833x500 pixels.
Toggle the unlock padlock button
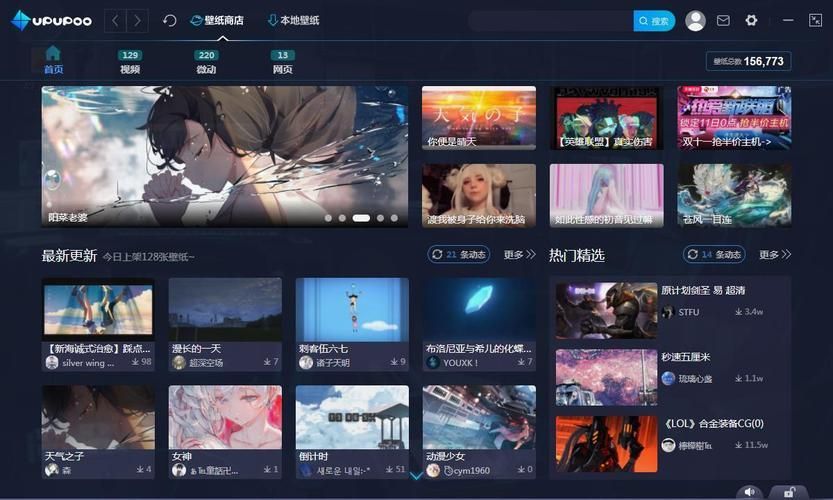pos(790,491)
